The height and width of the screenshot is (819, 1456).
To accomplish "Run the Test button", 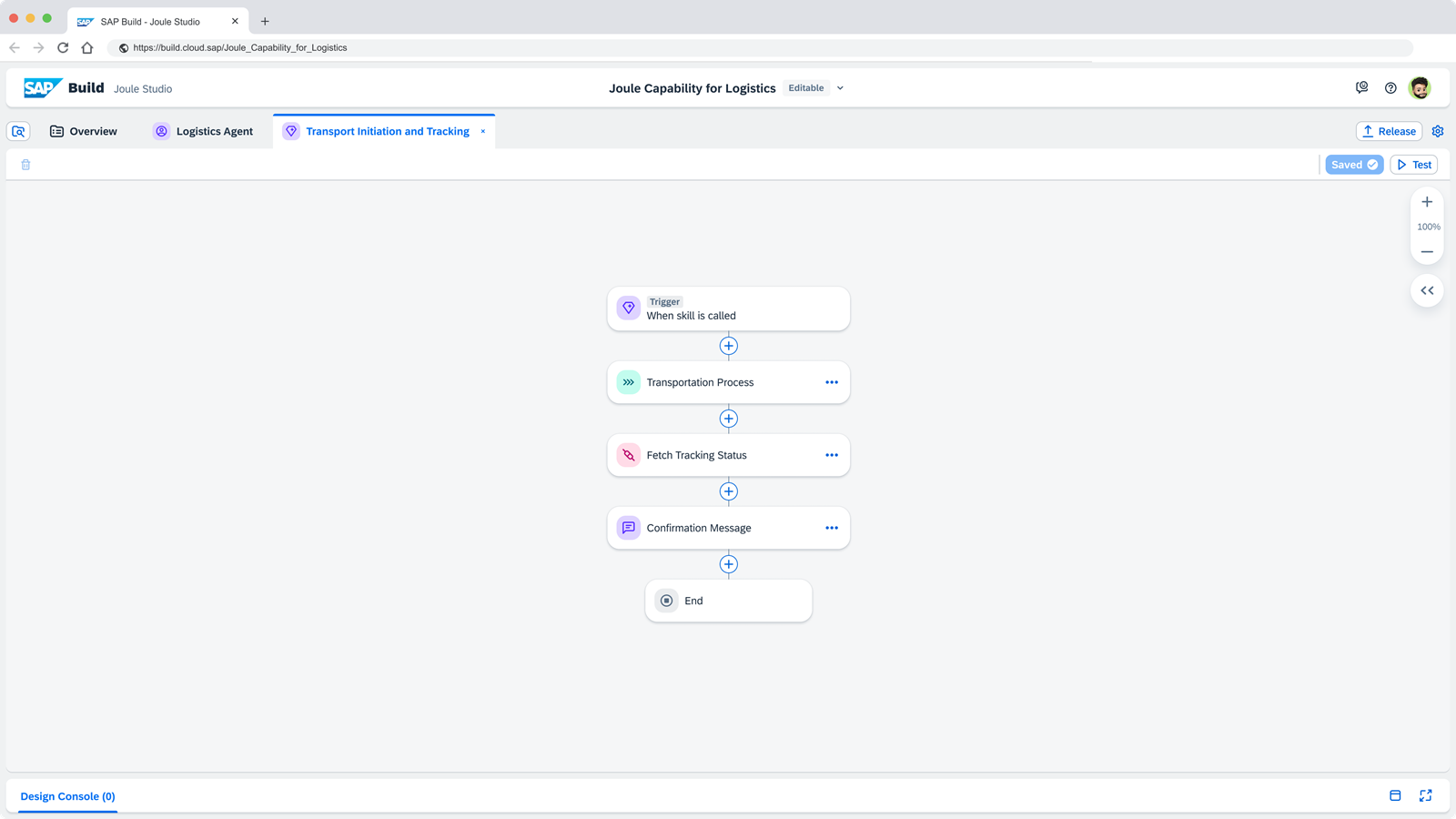I will [x=1414, y=165].
